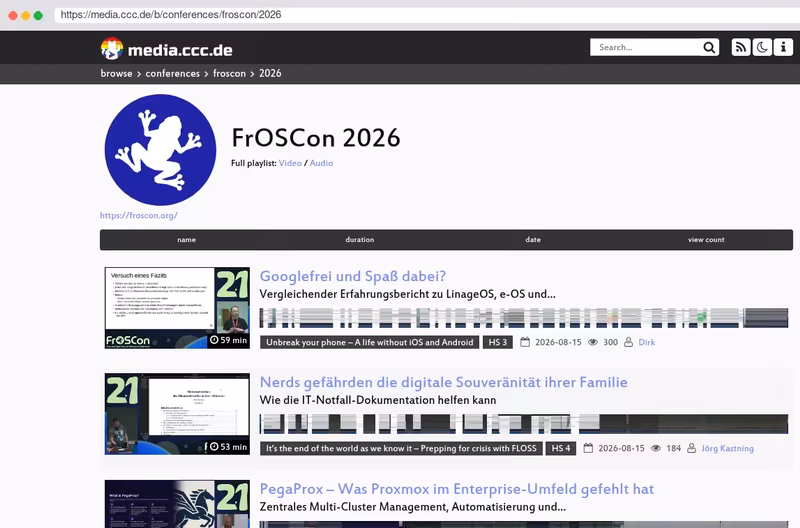Open speaker Dirk's page

coord(646,342)
